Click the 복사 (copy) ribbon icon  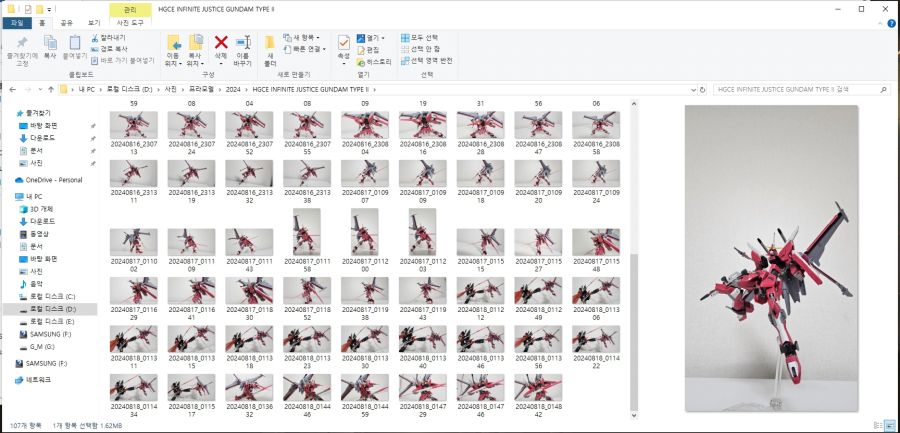tap(50, 42)
